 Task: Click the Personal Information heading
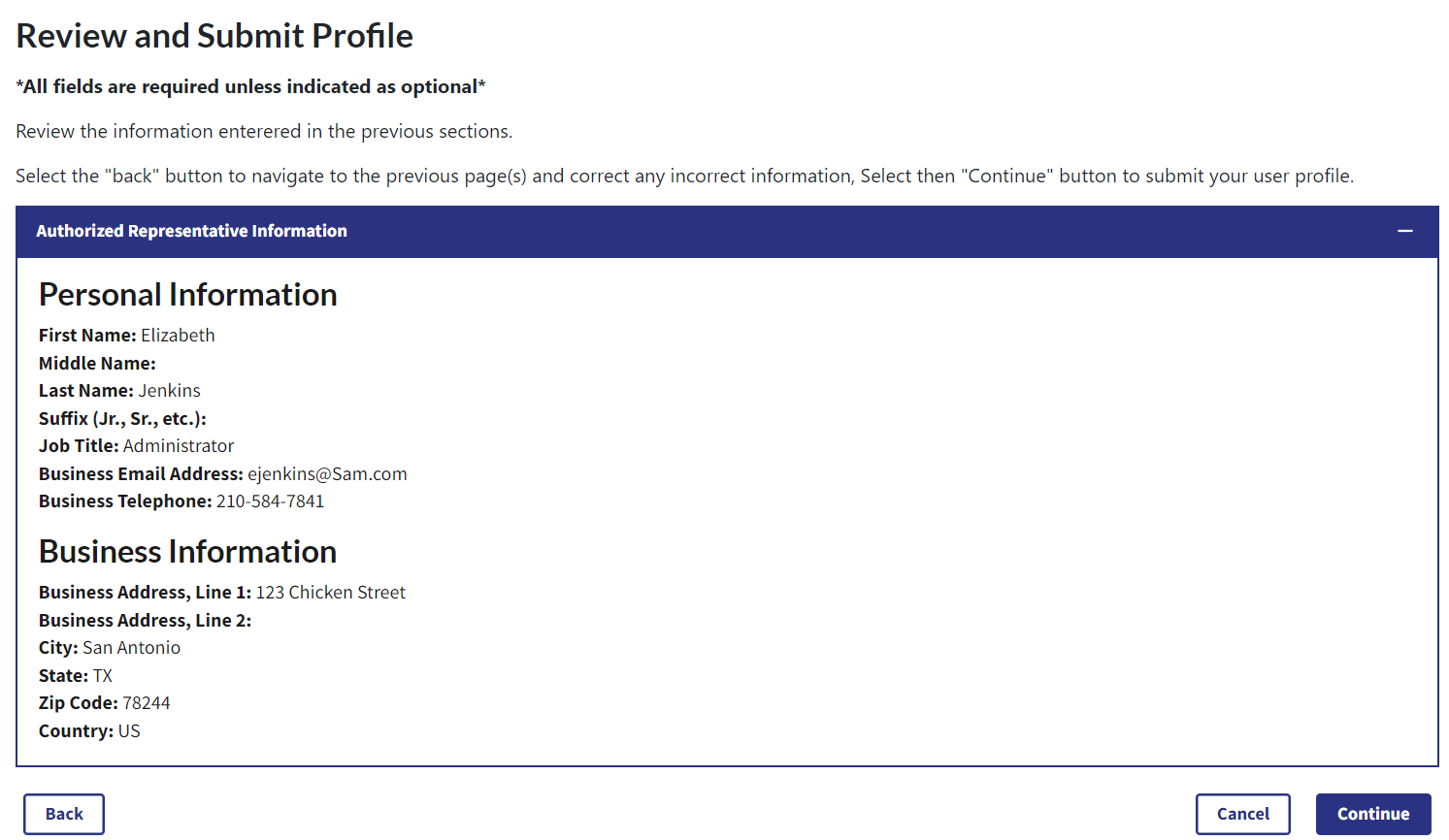[x=187, y=295]
